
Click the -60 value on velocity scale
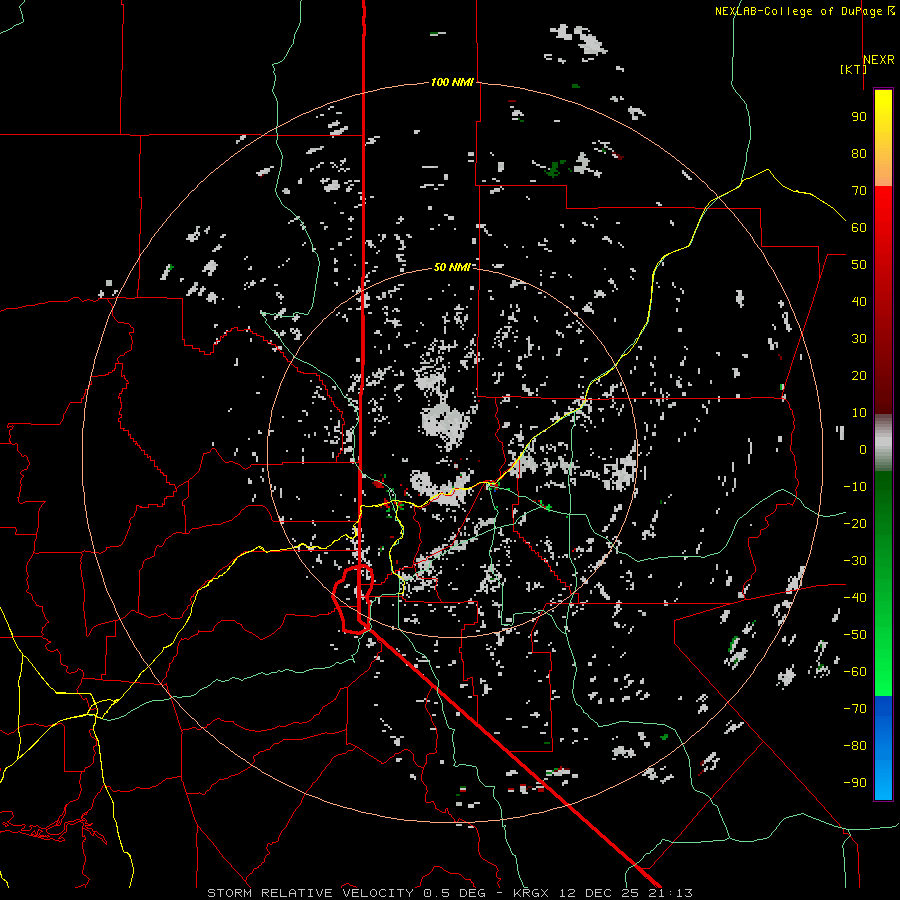tap(855, 672)
